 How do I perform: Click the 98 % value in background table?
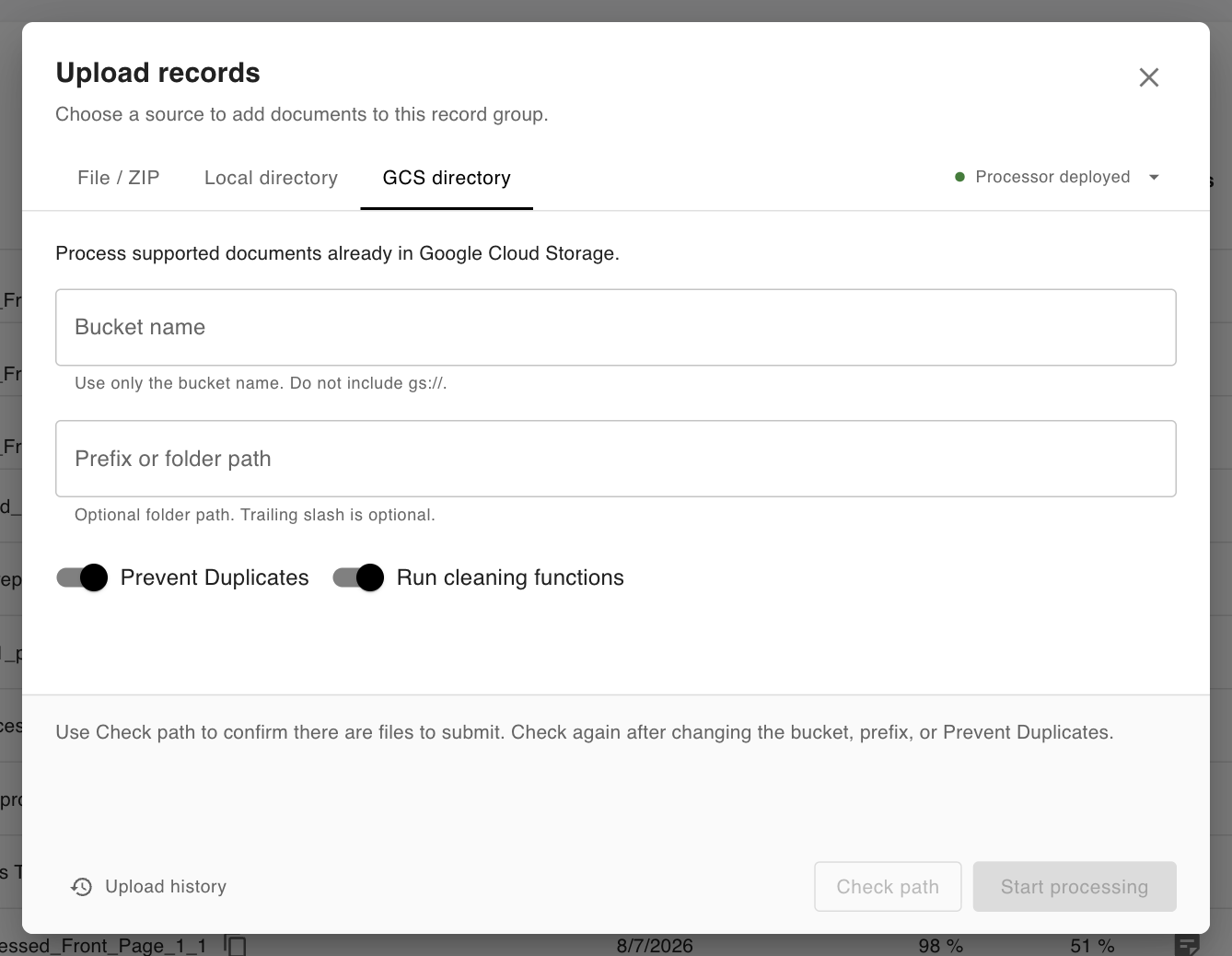point(940,946)
